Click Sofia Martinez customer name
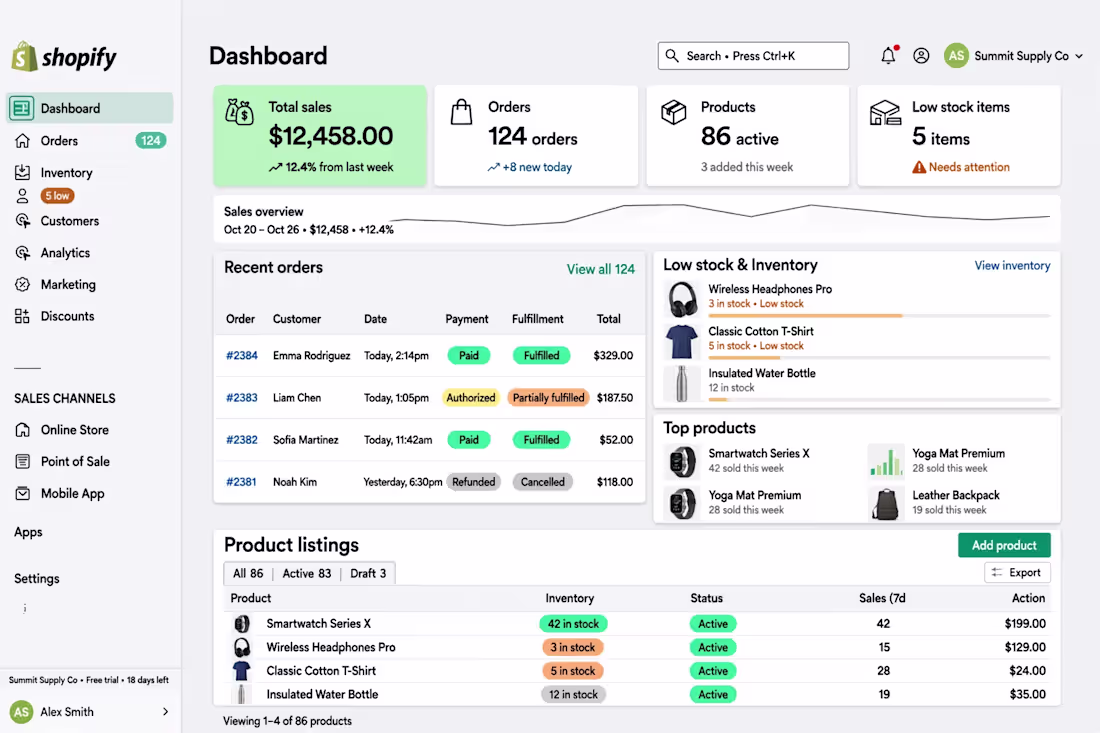Image resolution: width=1100 pixels, height=733 pixels. click(306, 440)
